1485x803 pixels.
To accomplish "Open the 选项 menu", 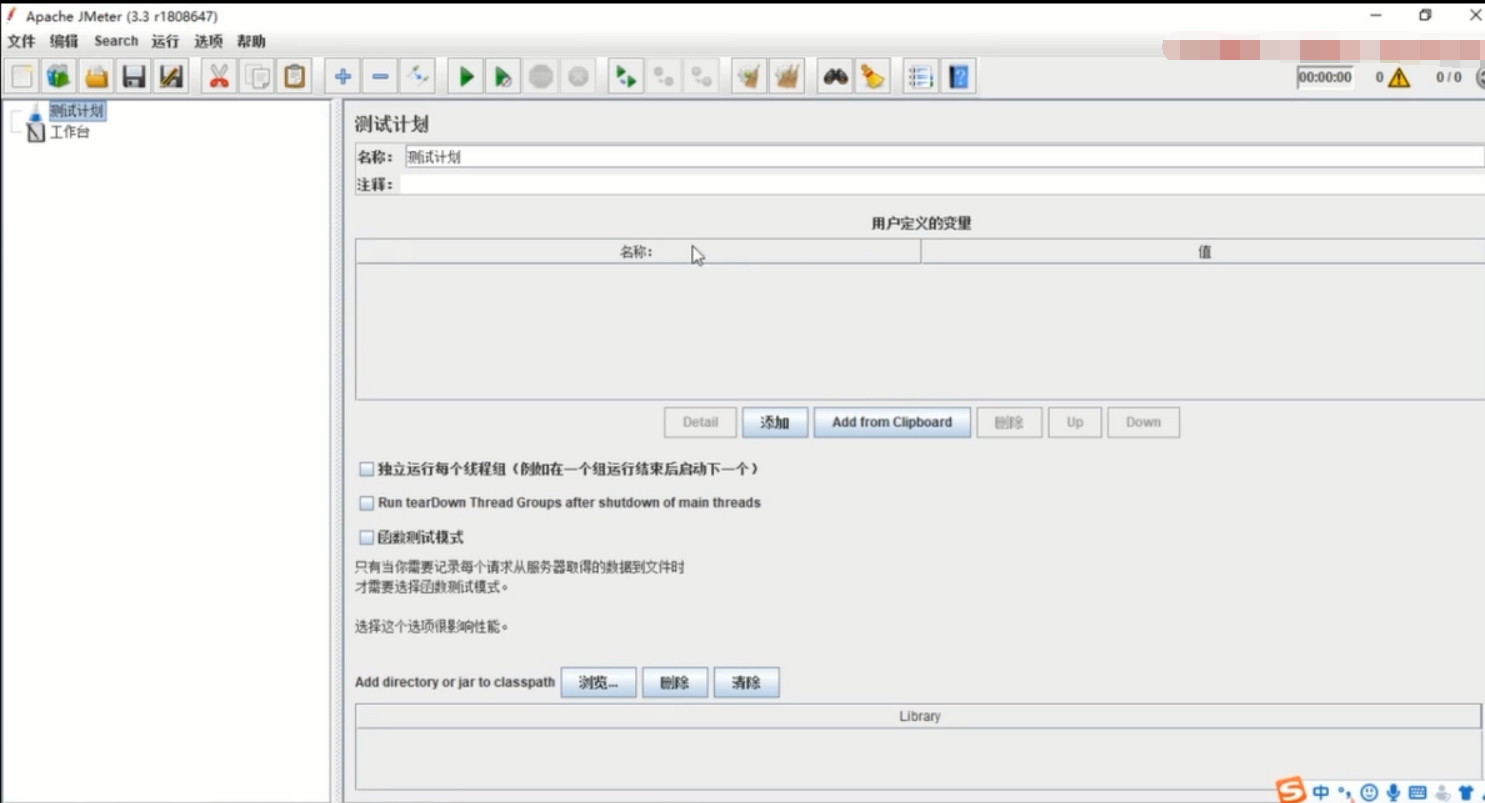I will [208, 41].
